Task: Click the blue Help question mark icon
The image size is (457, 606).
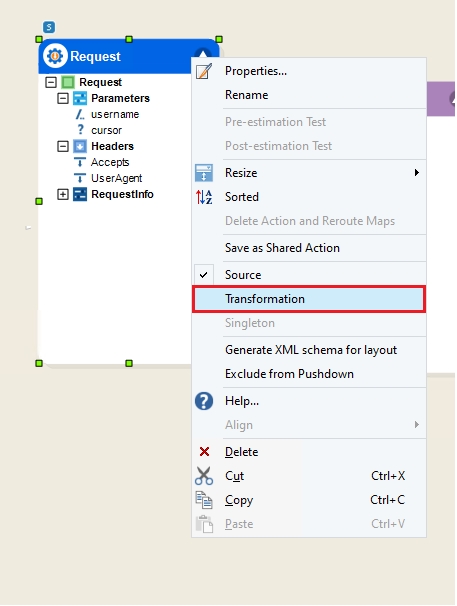Action: 204,401
